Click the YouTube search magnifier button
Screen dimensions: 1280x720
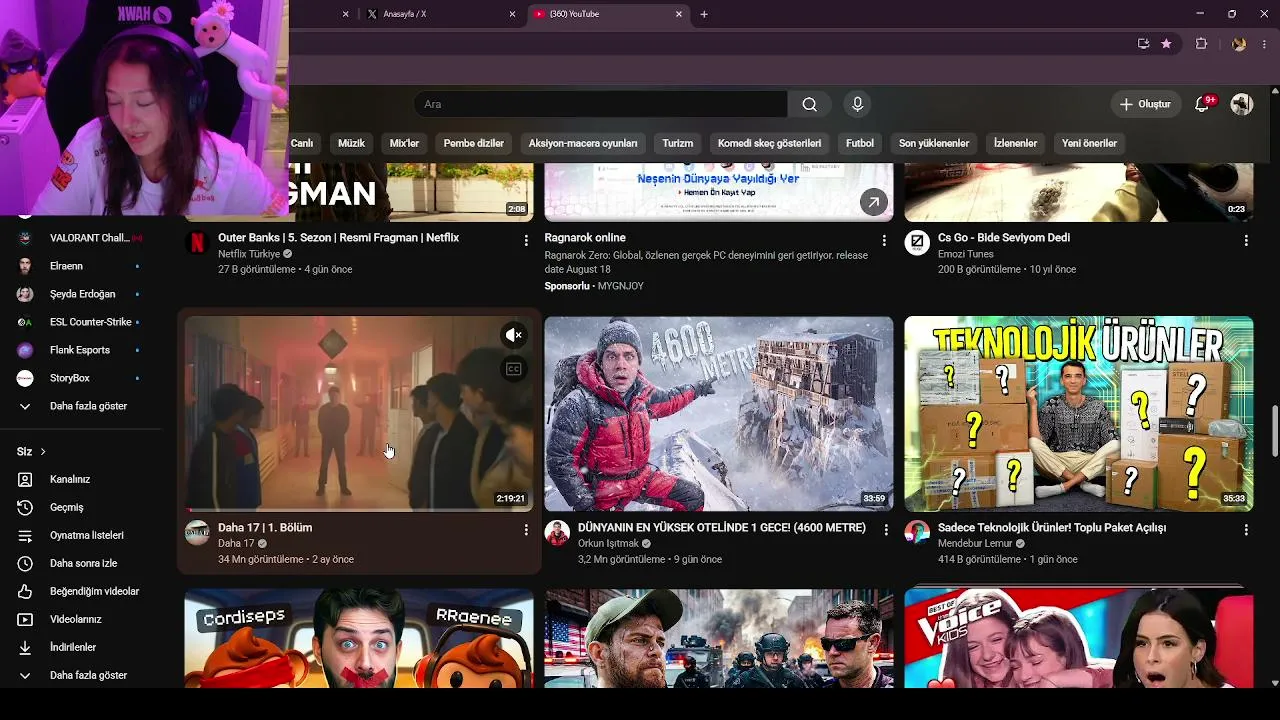pyautogui.click(x=809, y=104)
